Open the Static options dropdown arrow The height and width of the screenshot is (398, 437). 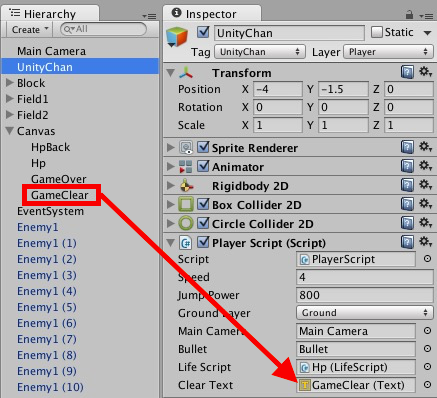[x=427, y=33]
